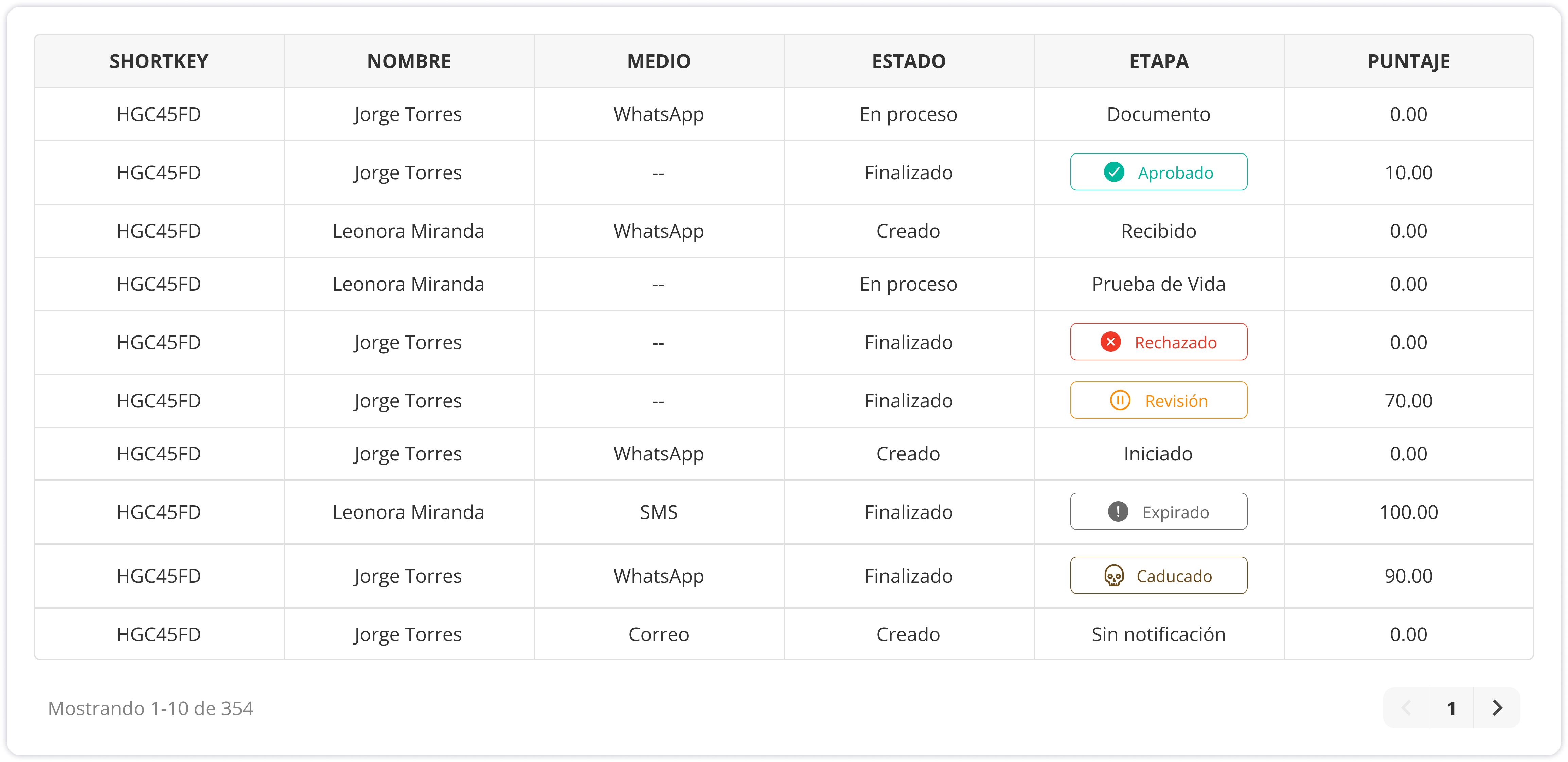Sort by the SHORTKEY column header
Viewport: 1568px width, 762px height.
coord(159,61)
